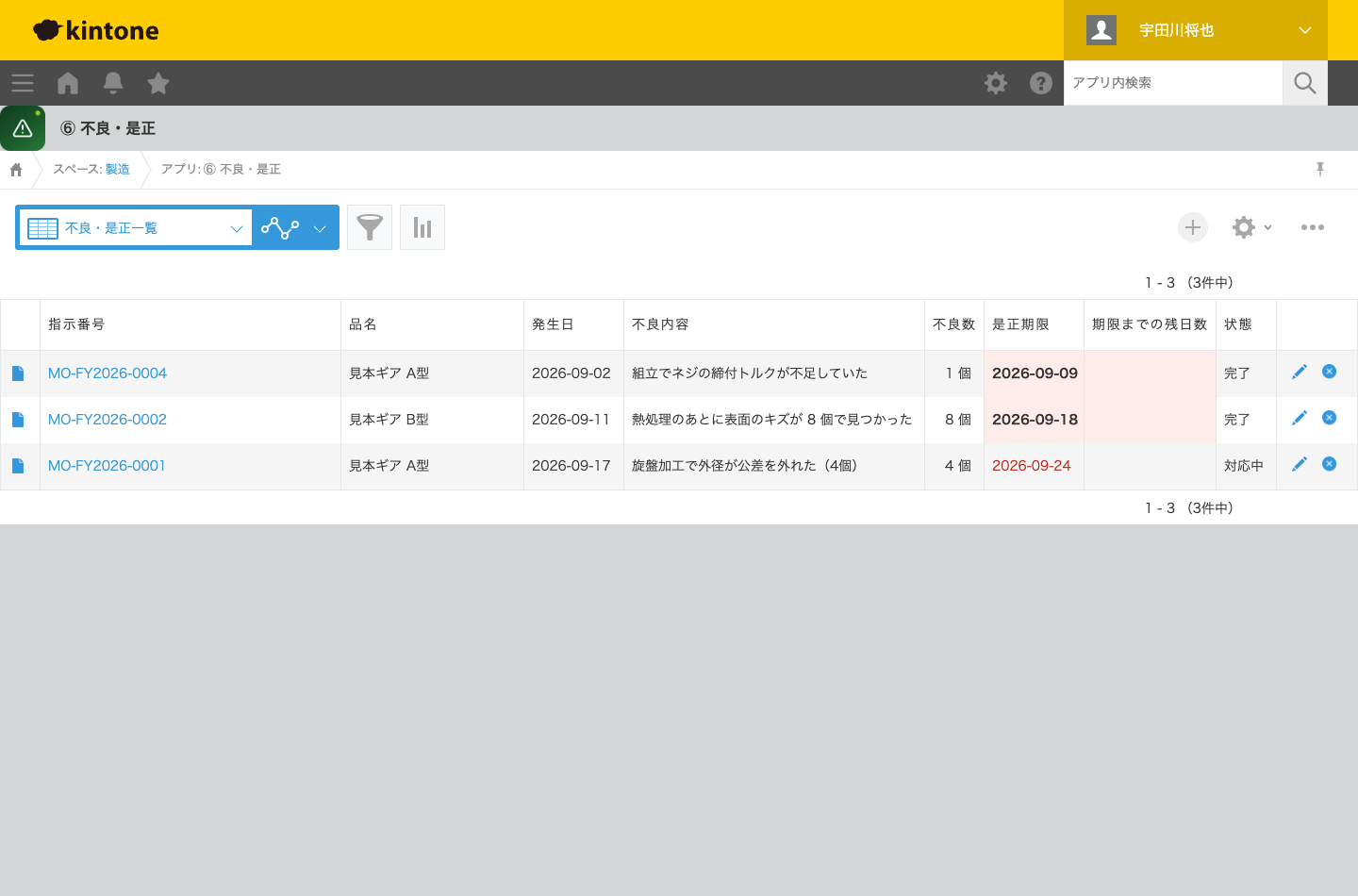This screenshot has height=896, width=1358.
Task: Click the app warning-triangle icon
Action: click(x=23, y=128)
